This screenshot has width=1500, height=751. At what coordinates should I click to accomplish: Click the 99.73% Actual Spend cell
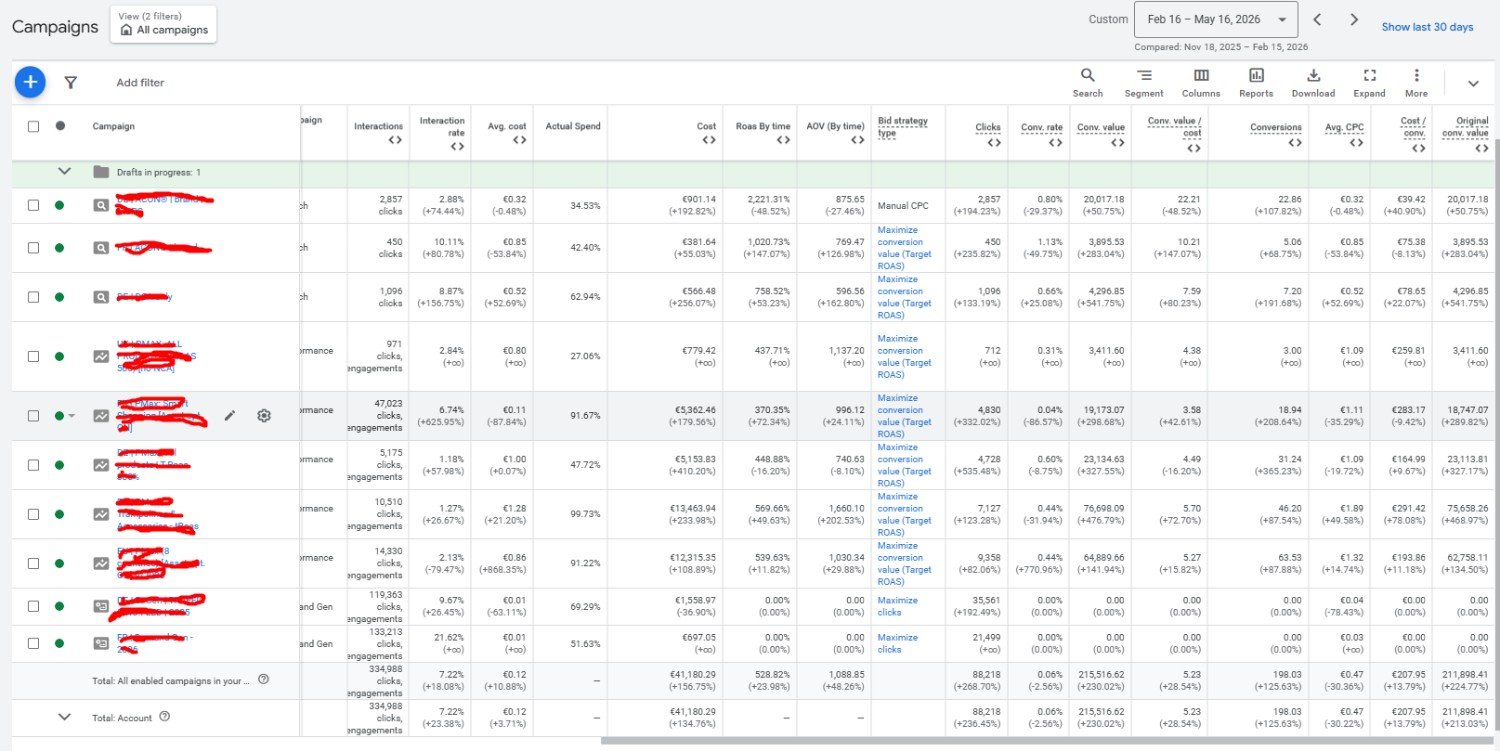tap(584, 514)
